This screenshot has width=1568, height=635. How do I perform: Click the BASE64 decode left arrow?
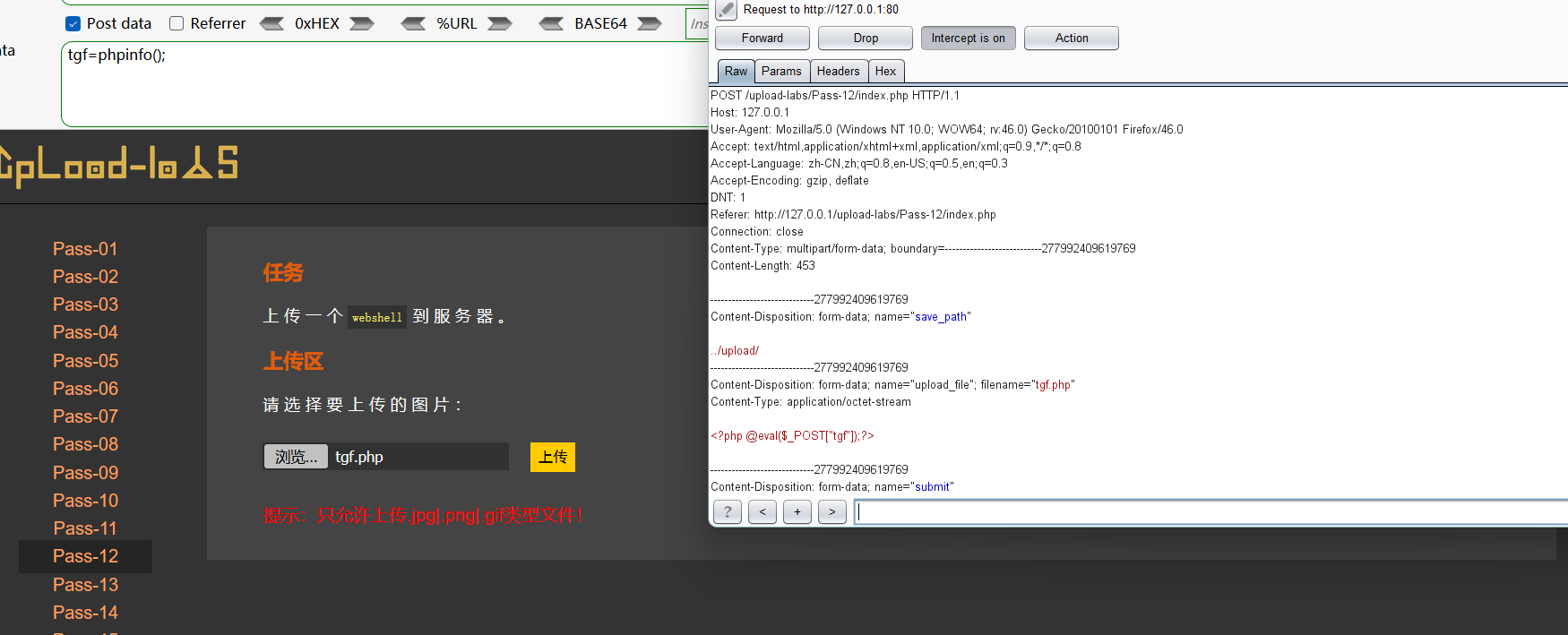coord(551,23)
